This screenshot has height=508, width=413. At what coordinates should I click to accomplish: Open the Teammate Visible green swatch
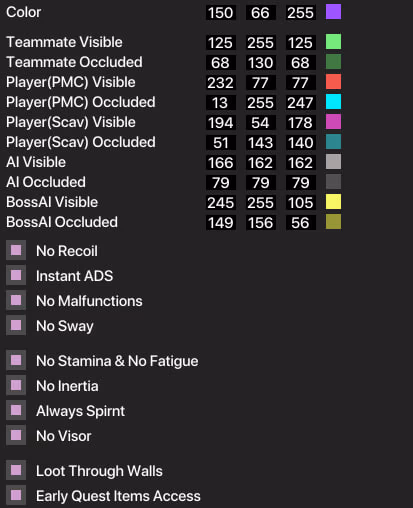click(333, 42)
